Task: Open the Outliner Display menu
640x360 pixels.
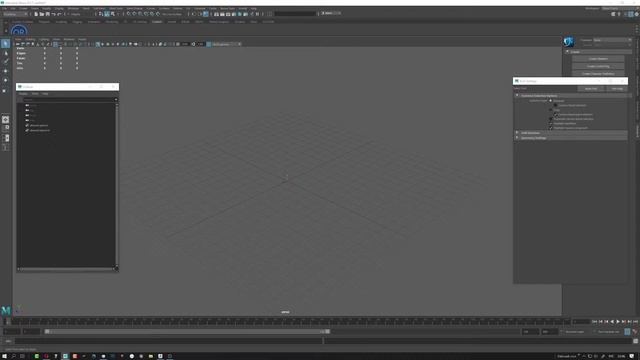Action: [23, 94]
